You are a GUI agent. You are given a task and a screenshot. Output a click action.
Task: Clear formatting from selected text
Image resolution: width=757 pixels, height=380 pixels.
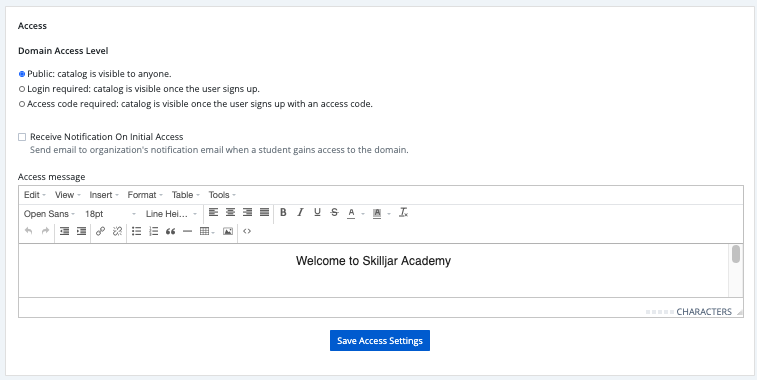coord(404,212)
